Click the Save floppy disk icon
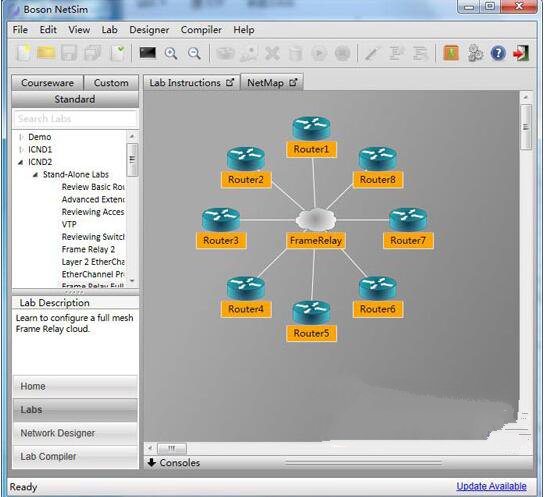Viewport: 547px width, 497px height. coord(69,53)
